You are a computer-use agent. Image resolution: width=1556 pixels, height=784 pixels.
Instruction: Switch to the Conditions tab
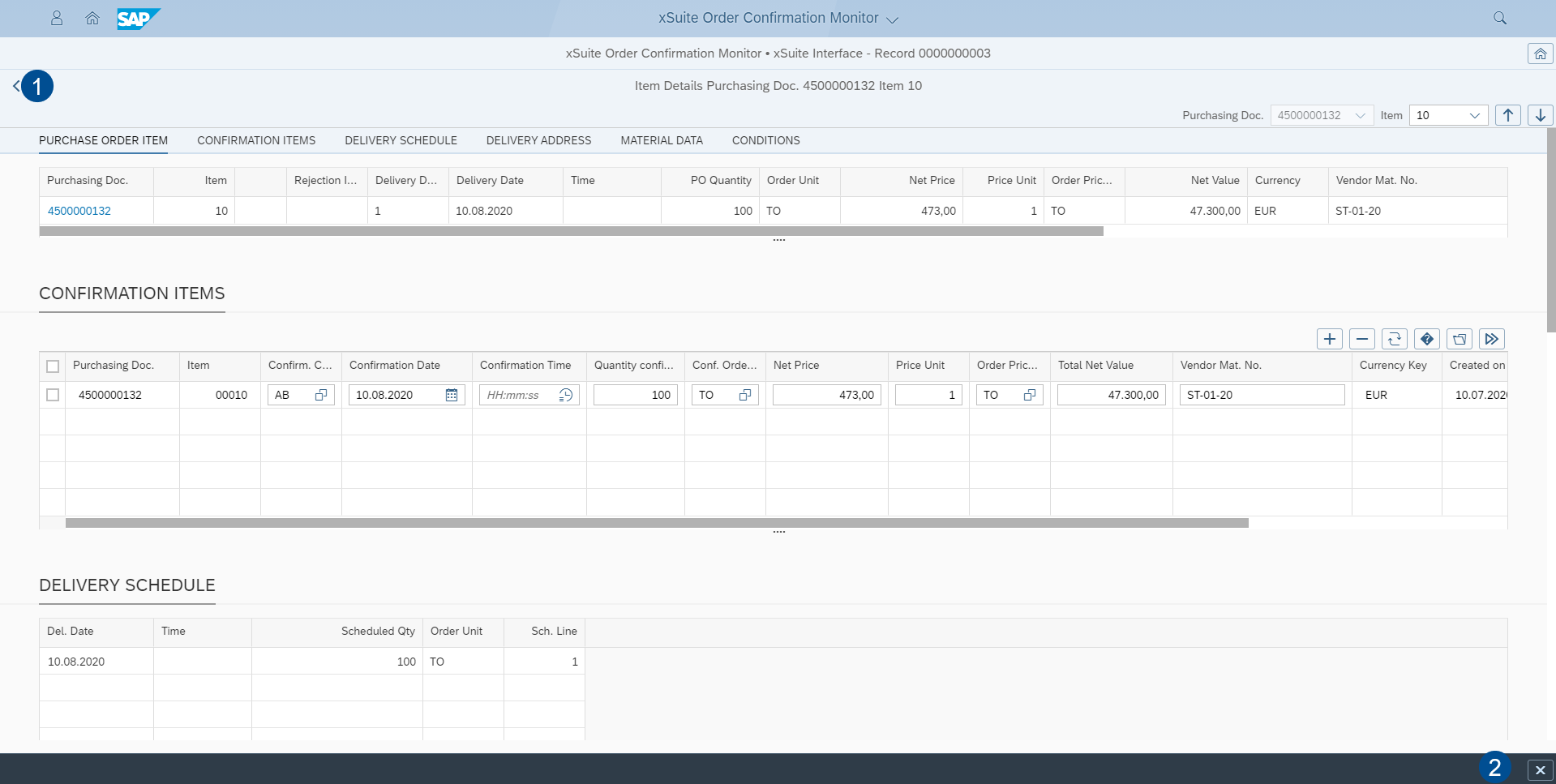click(765, 140)
